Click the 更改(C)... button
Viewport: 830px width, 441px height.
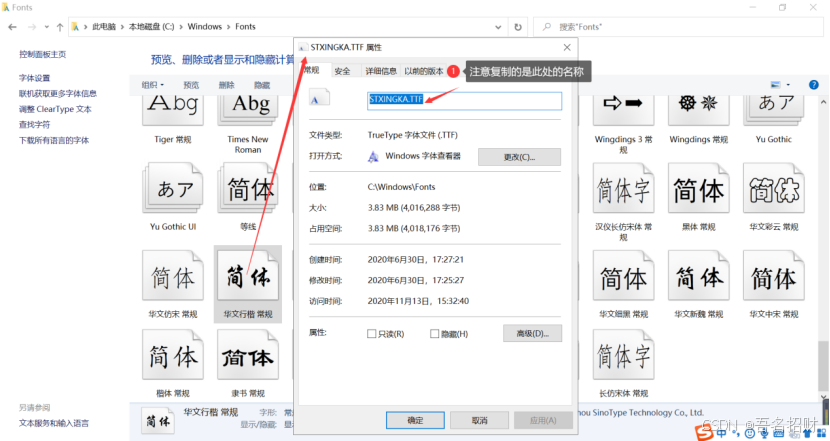point(519,157)
